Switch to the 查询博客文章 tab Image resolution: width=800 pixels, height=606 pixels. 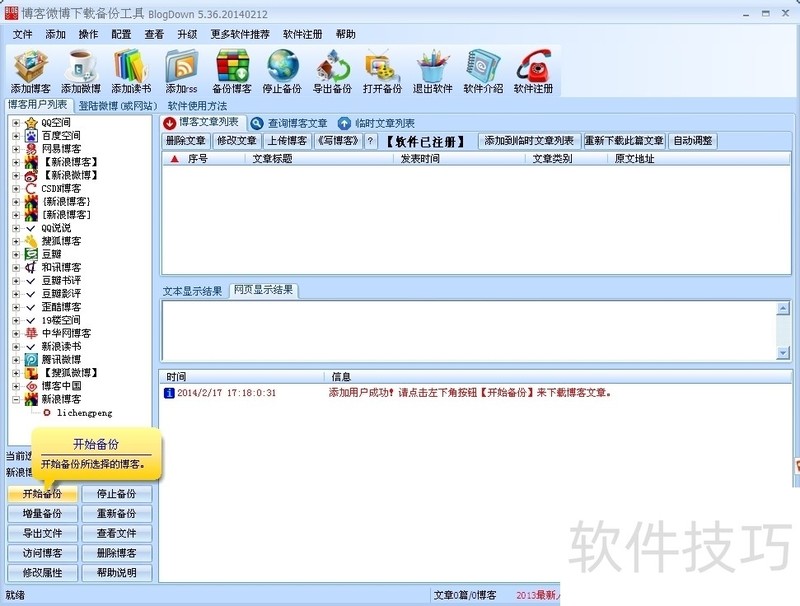(290, 123)
